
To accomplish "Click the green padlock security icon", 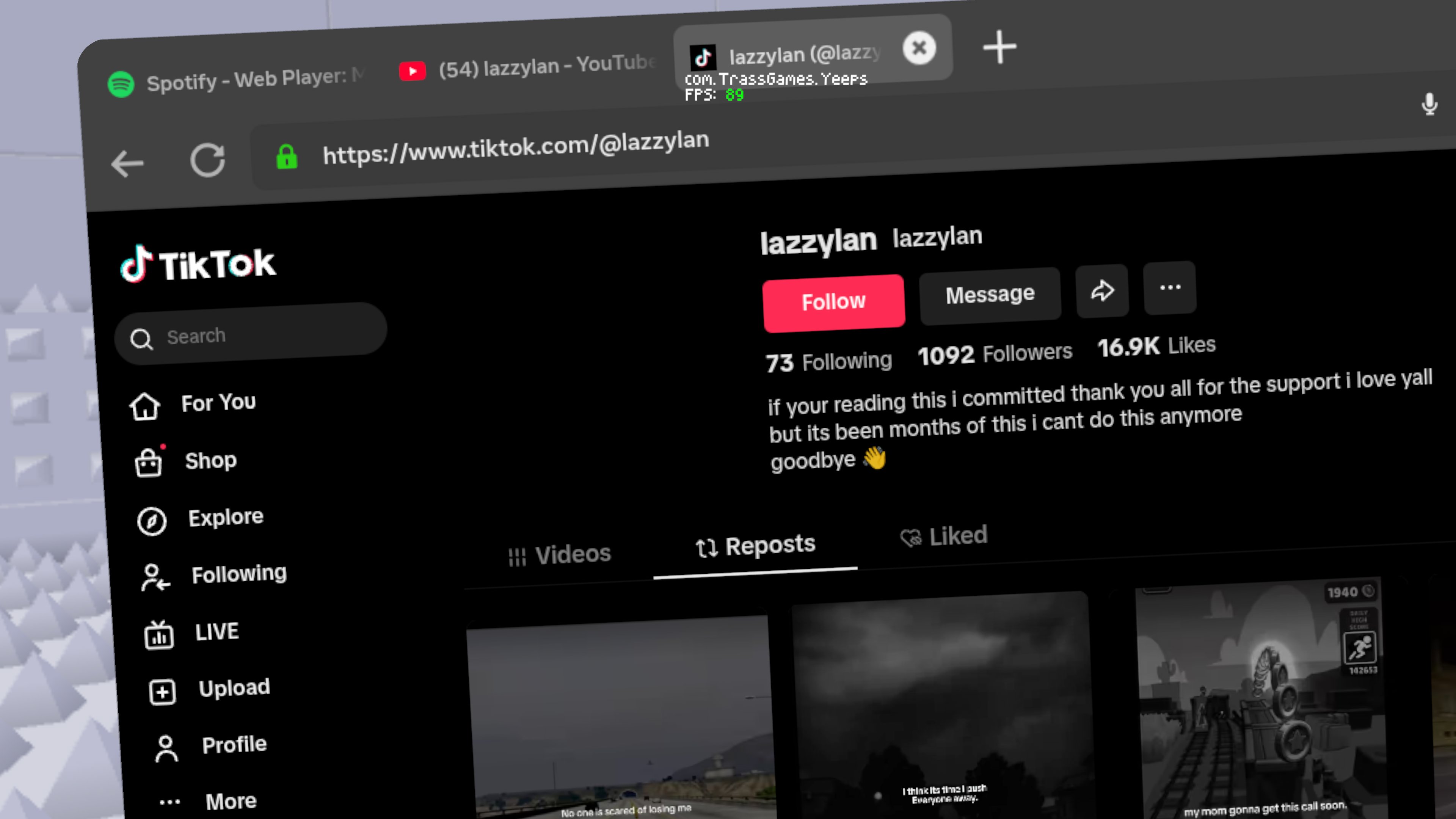I will point(287,157).
